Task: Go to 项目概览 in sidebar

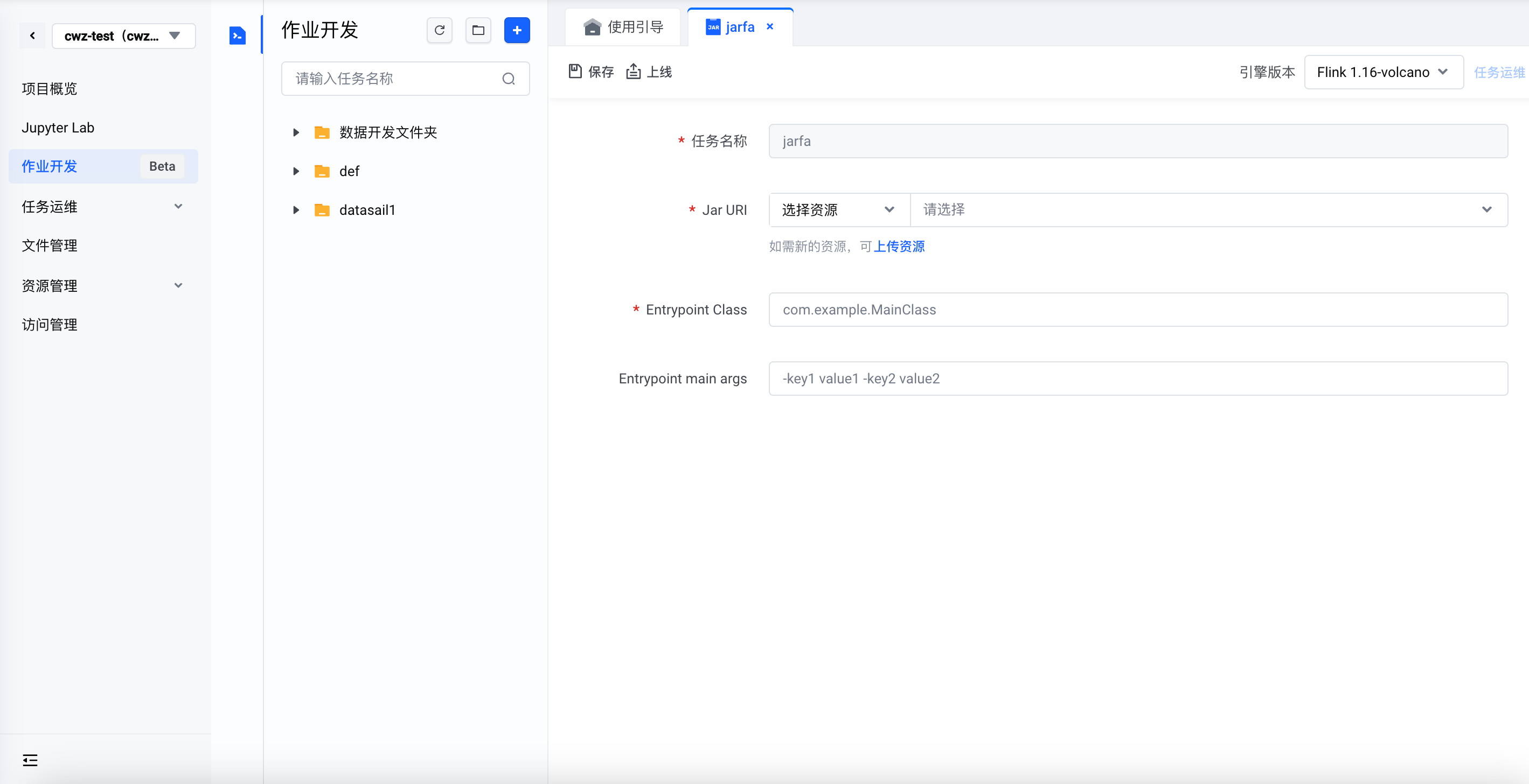Action: point(49,89)
